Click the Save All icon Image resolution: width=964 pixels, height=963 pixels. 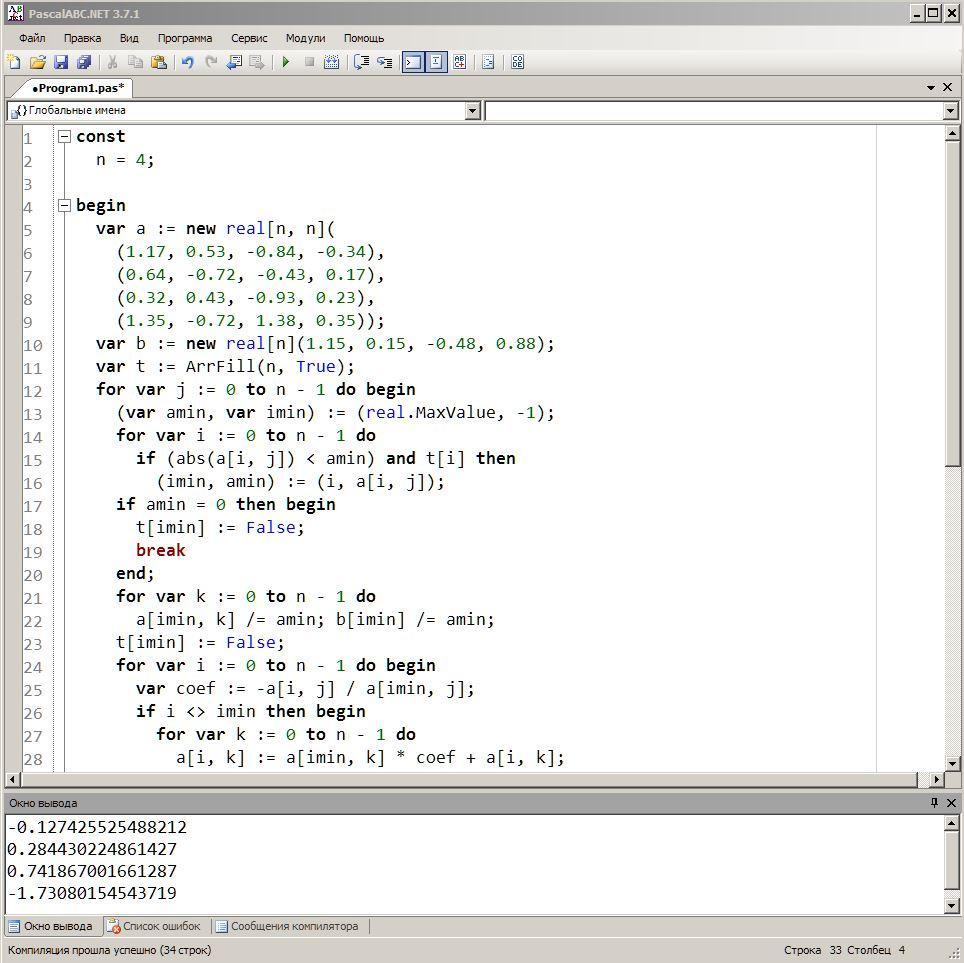84,62
